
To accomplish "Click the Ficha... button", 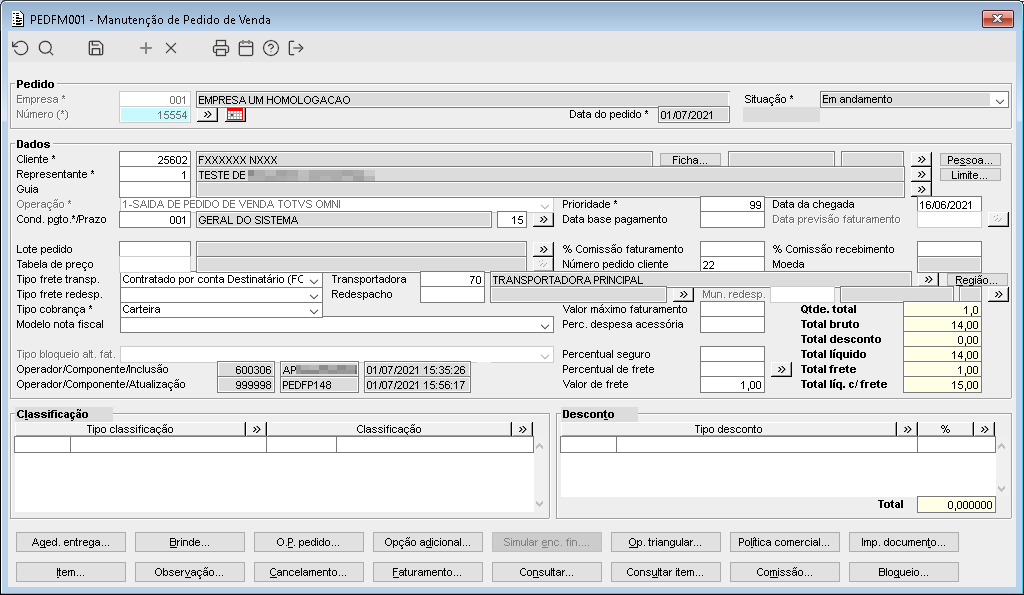I will click(x=690, y=159).
